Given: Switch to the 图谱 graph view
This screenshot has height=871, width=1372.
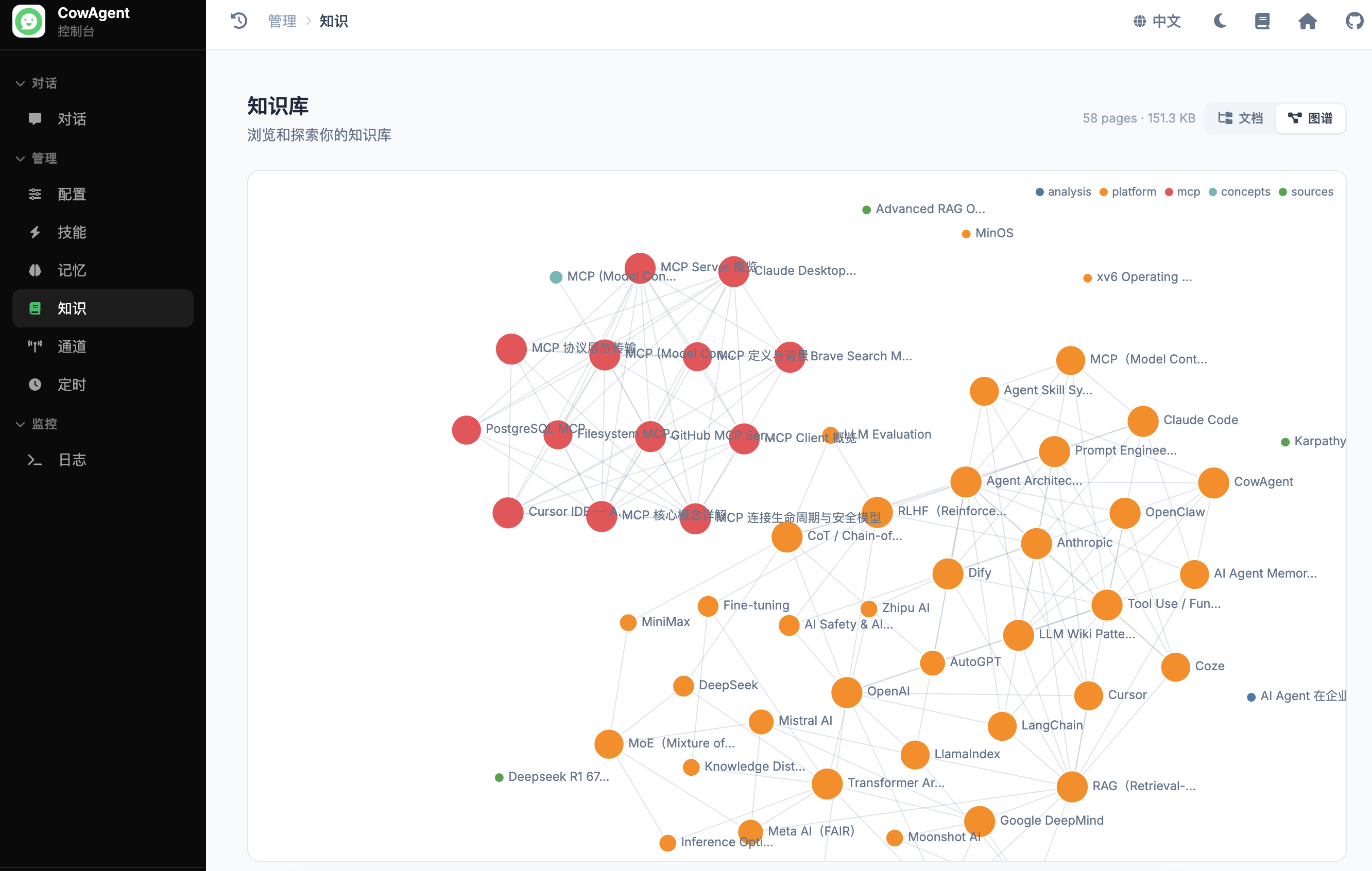Looking at the screenshot, I should tap(1311, 118).
